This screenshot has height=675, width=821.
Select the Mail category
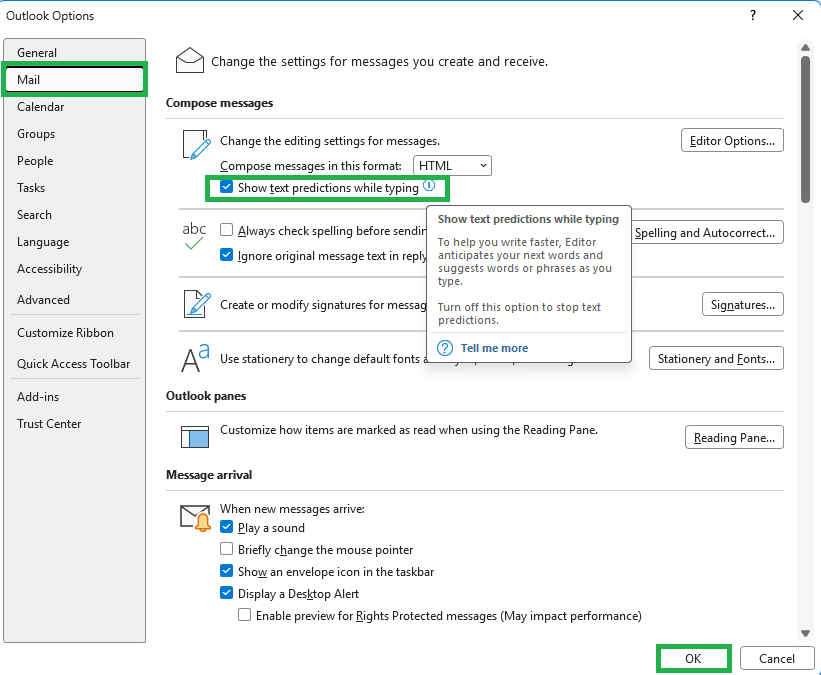74,80
